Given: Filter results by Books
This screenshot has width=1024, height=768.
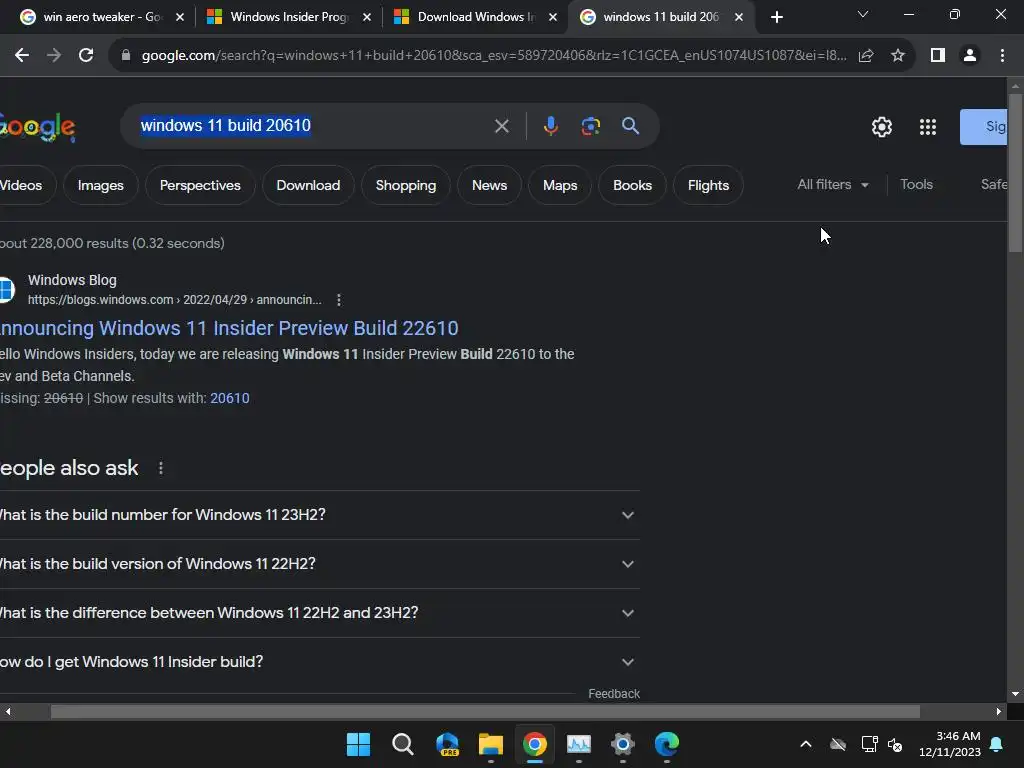Looking at the screenshot, I should coord(632,185).
